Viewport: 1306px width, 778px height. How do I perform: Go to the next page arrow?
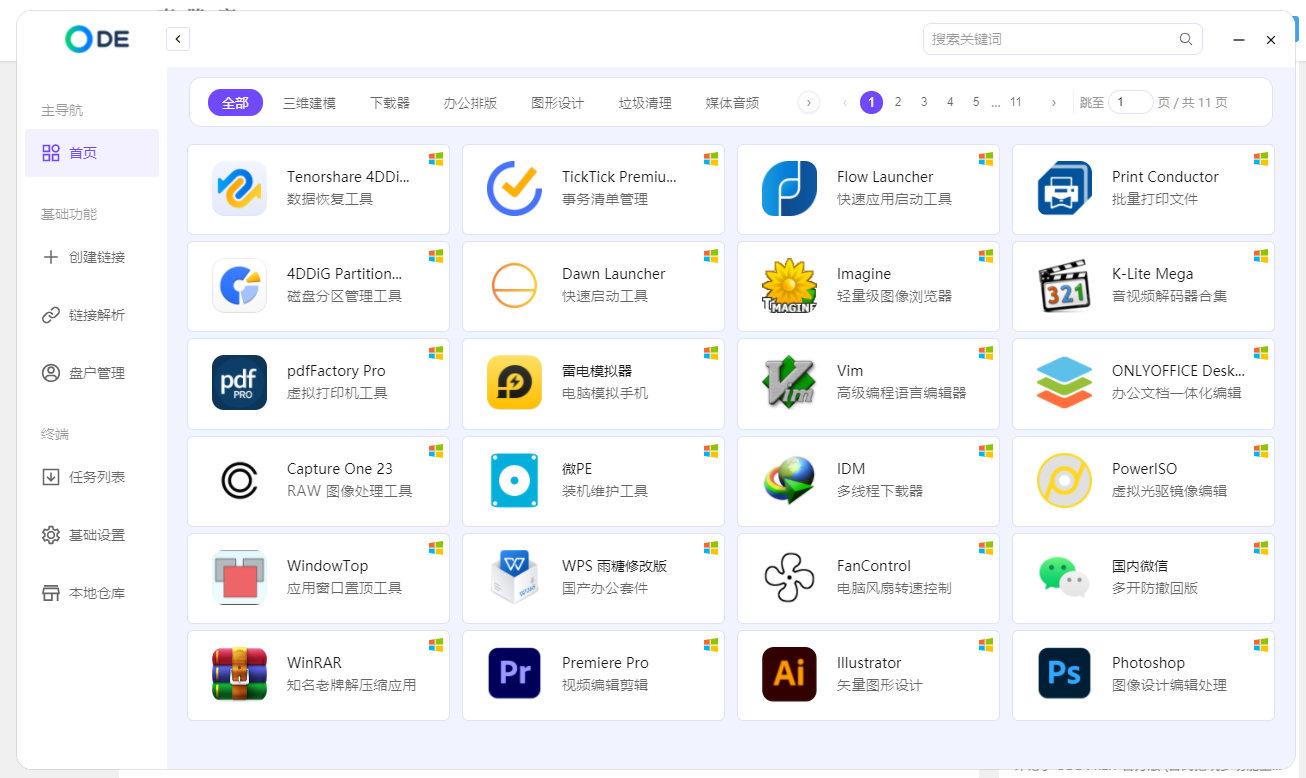point(1053,102)
